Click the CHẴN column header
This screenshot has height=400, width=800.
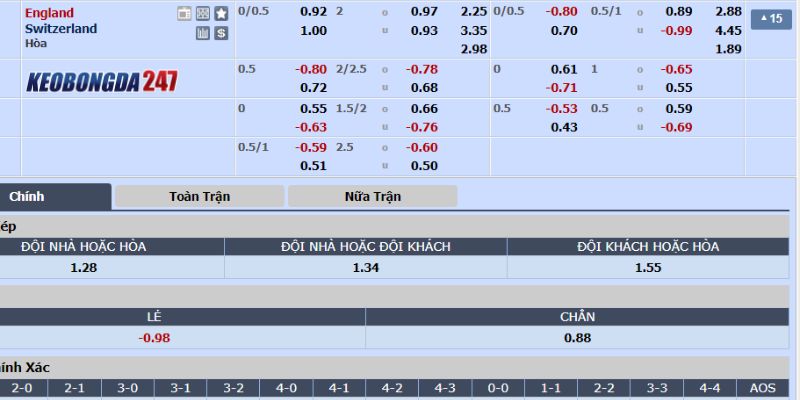(x=578, y=317)
